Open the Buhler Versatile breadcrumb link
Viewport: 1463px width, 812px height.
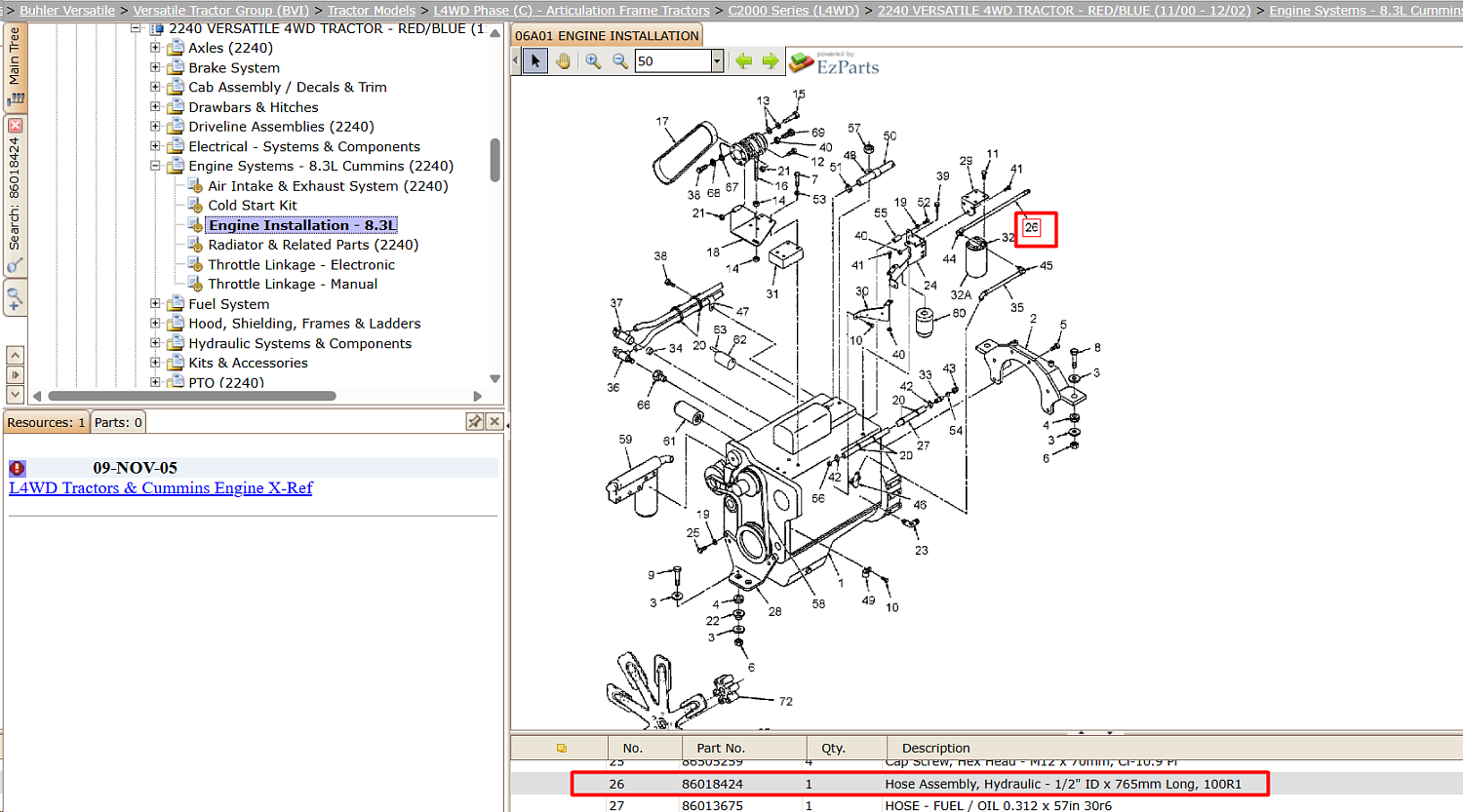pyautogui.click(x=67, y=10)
